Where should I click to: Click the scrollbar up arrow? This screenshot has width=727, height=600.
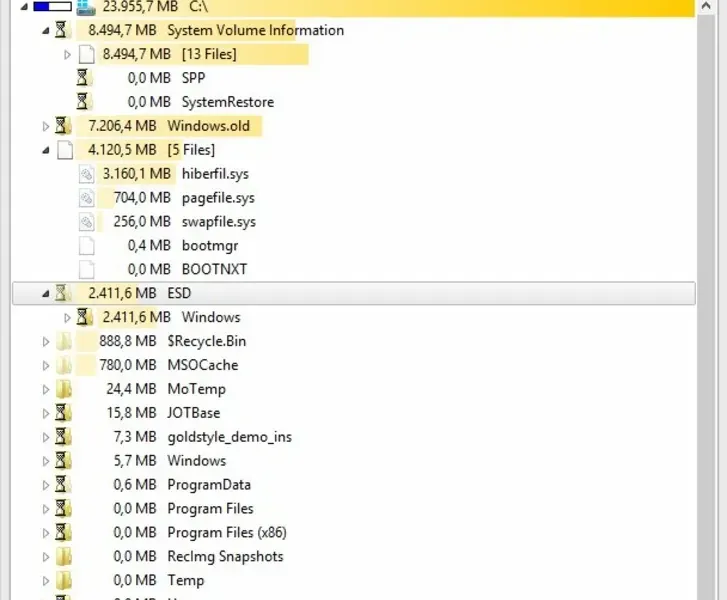[706, 6]
